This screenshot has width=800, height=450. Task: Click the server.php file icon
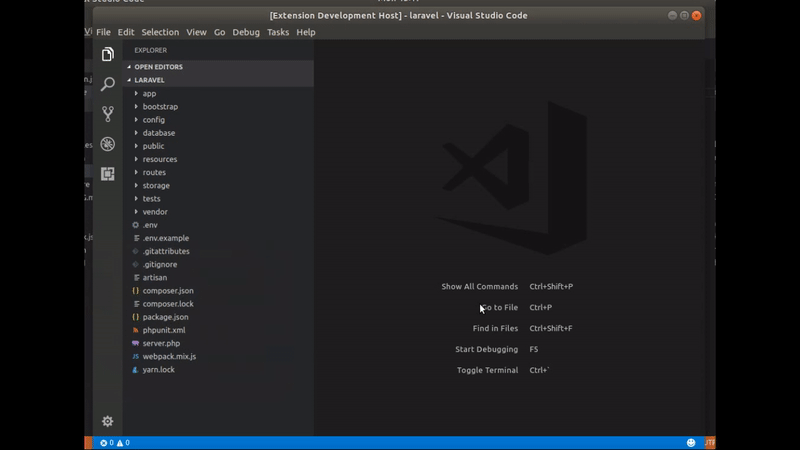pos(135,343)
